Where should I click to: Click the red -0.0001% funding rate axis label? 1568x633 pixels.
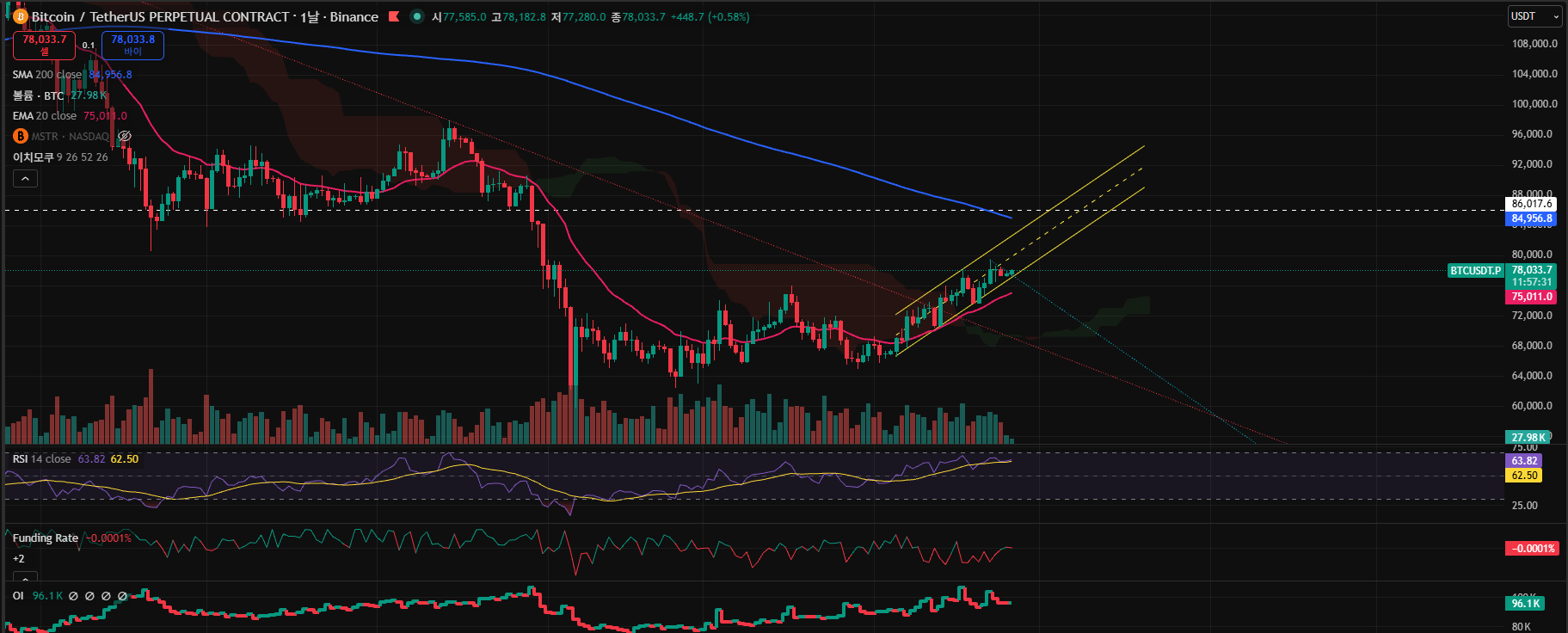(1532, 549)
